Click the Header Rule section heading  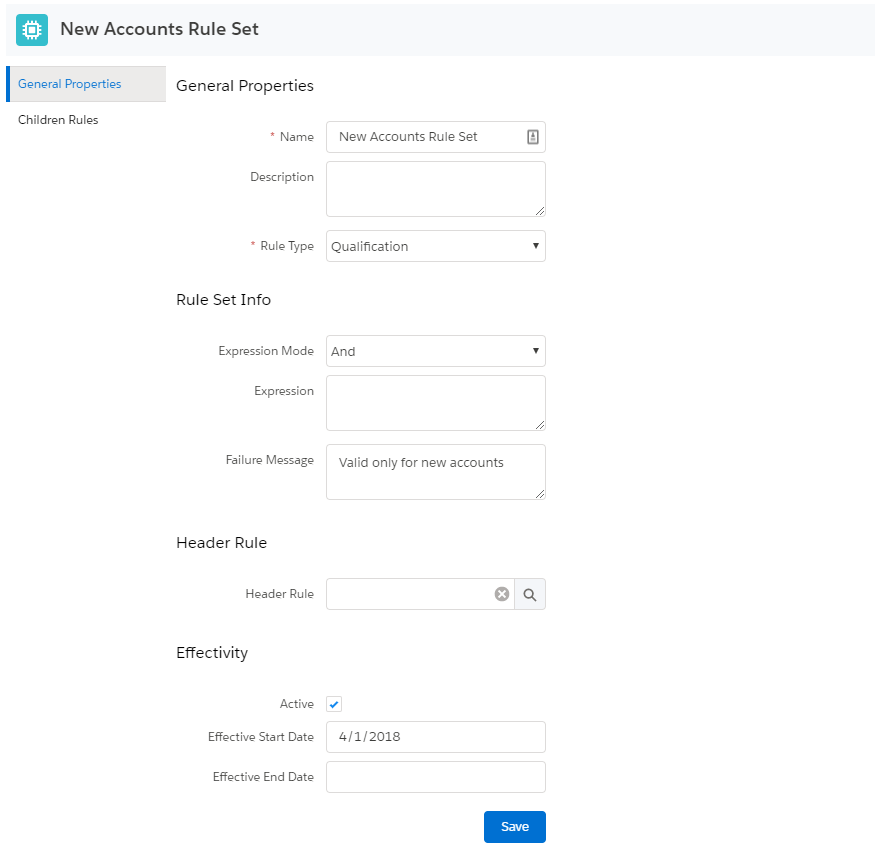[222, 543]
